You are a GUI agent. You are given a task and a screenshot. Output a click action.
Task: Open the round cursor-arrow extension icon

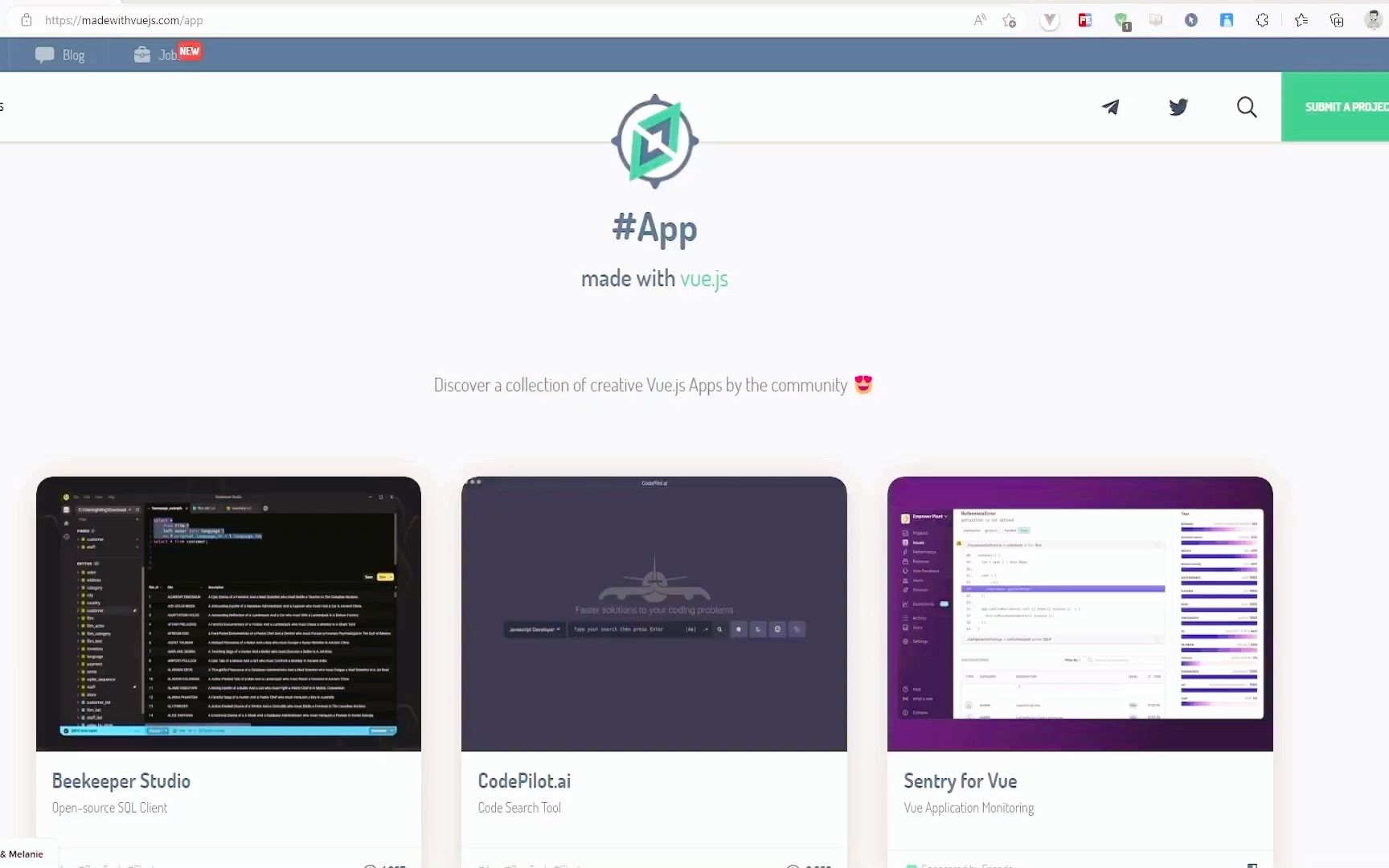tap(1191, 20)
